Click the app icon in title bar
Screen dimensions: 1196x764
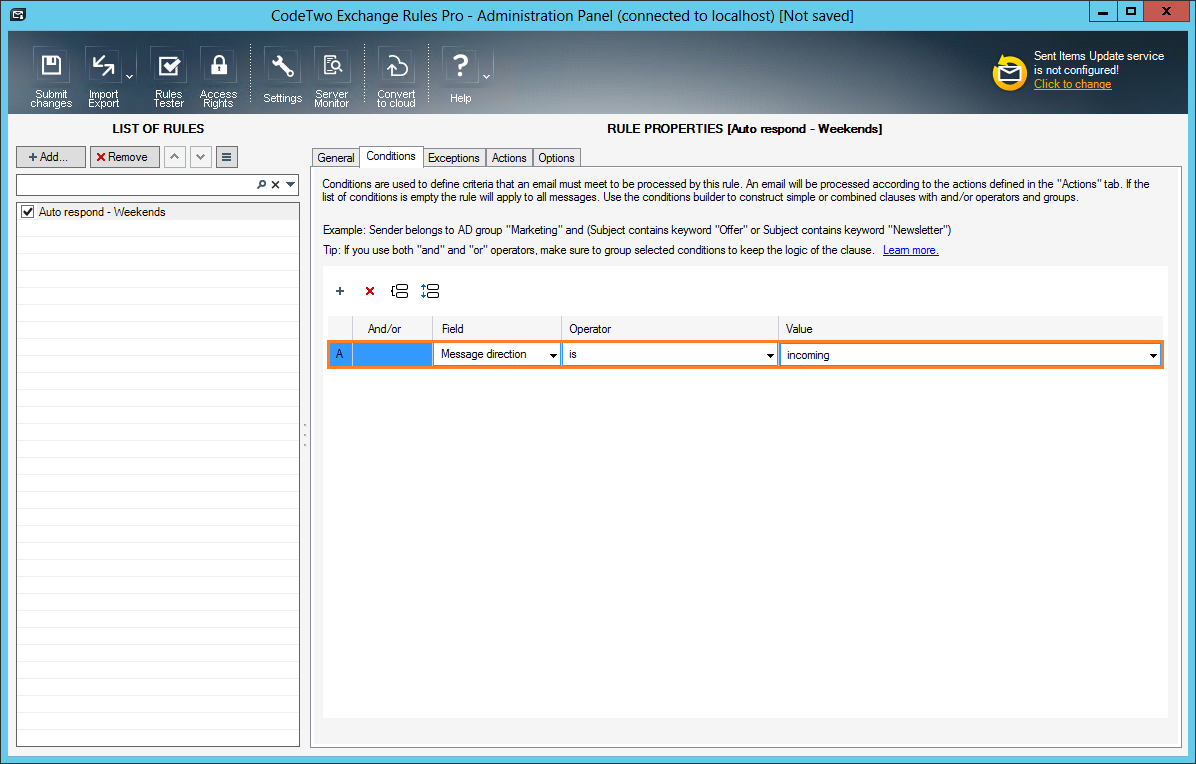[x=18, y=14]
